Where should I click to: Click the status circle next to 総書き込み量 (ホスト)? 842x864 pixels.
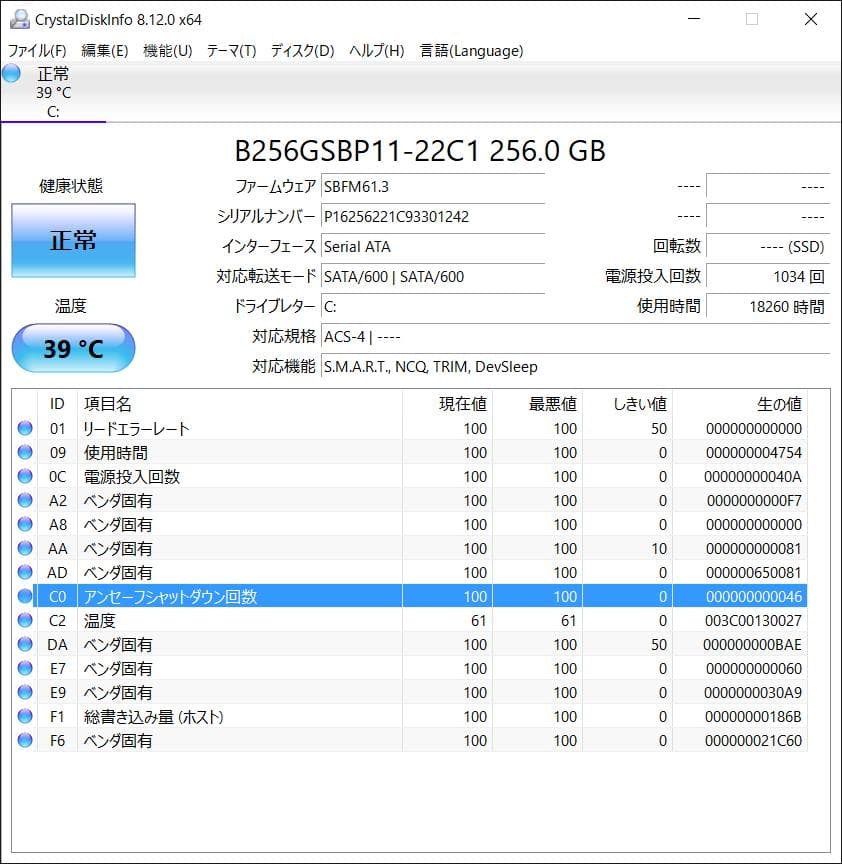[24, 716]
